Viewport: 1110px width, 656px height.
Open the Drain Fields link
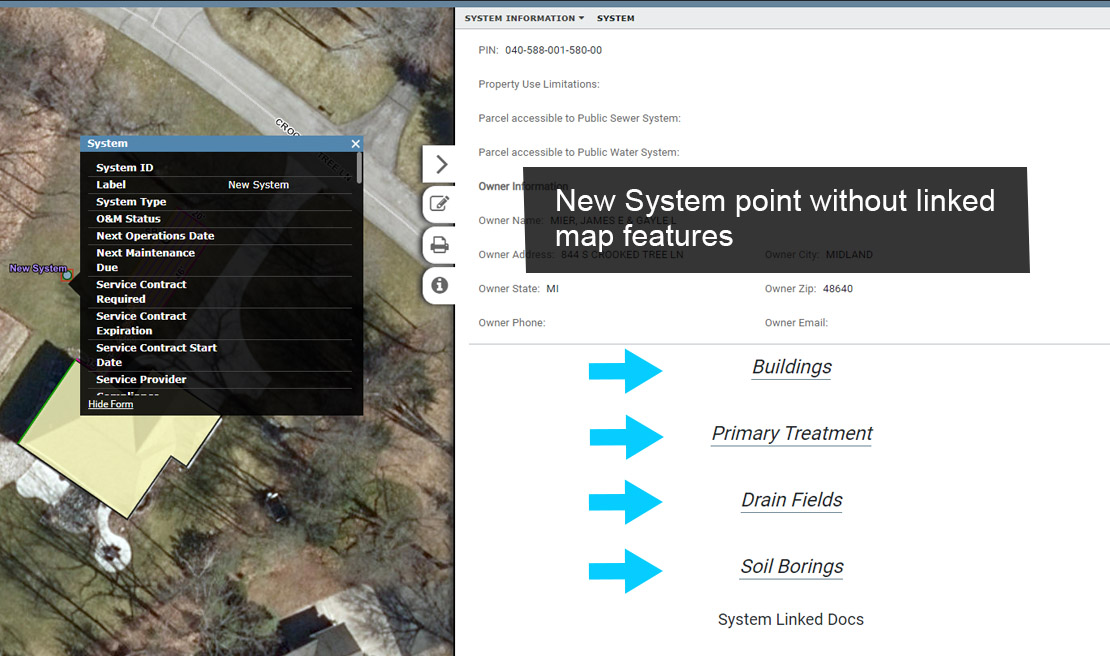coord(791,500)
